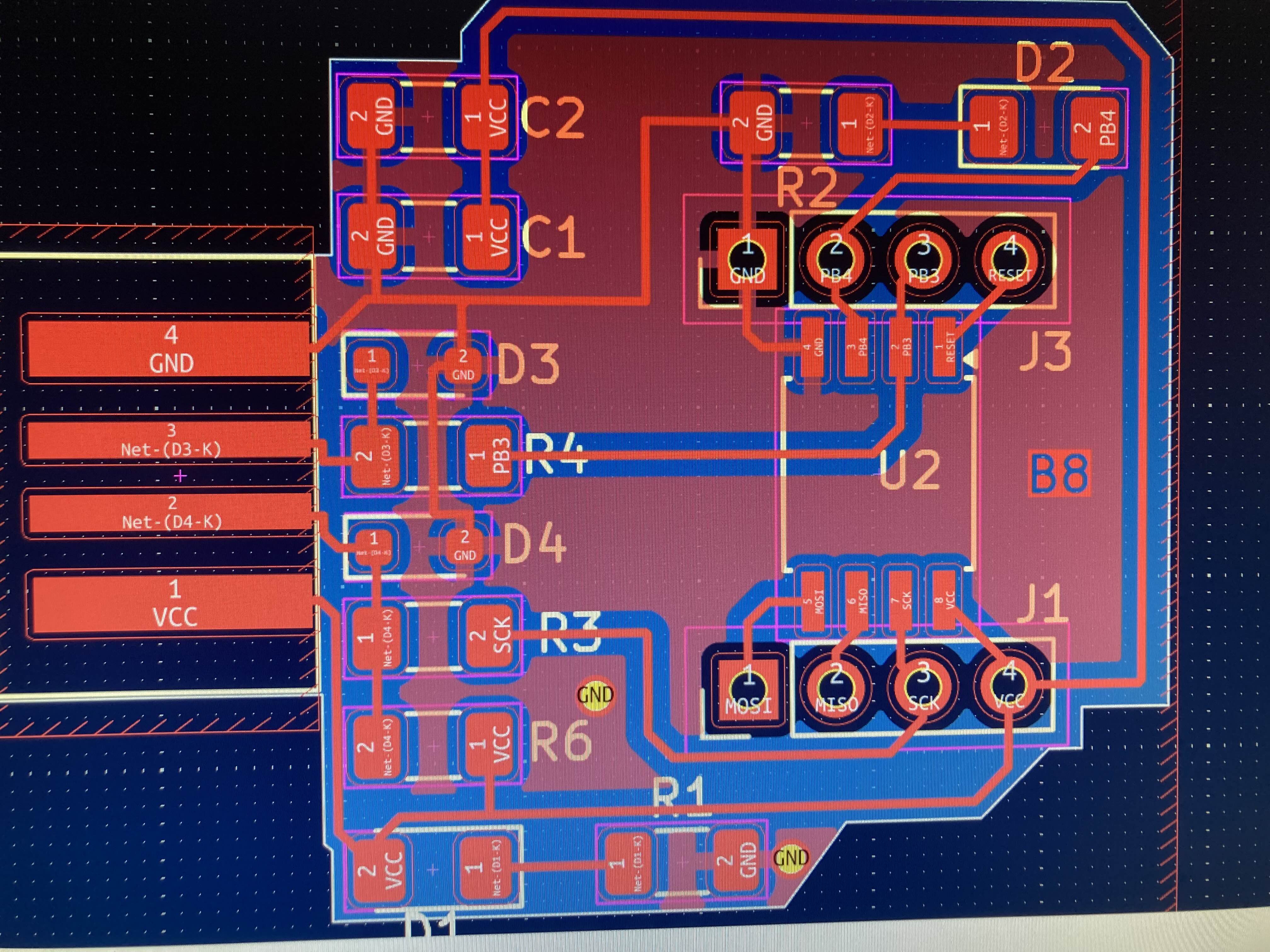Click the GND pad 2 of diode D3
Image resolution: width=1270 pixels, height=952 pixels.
463,365
